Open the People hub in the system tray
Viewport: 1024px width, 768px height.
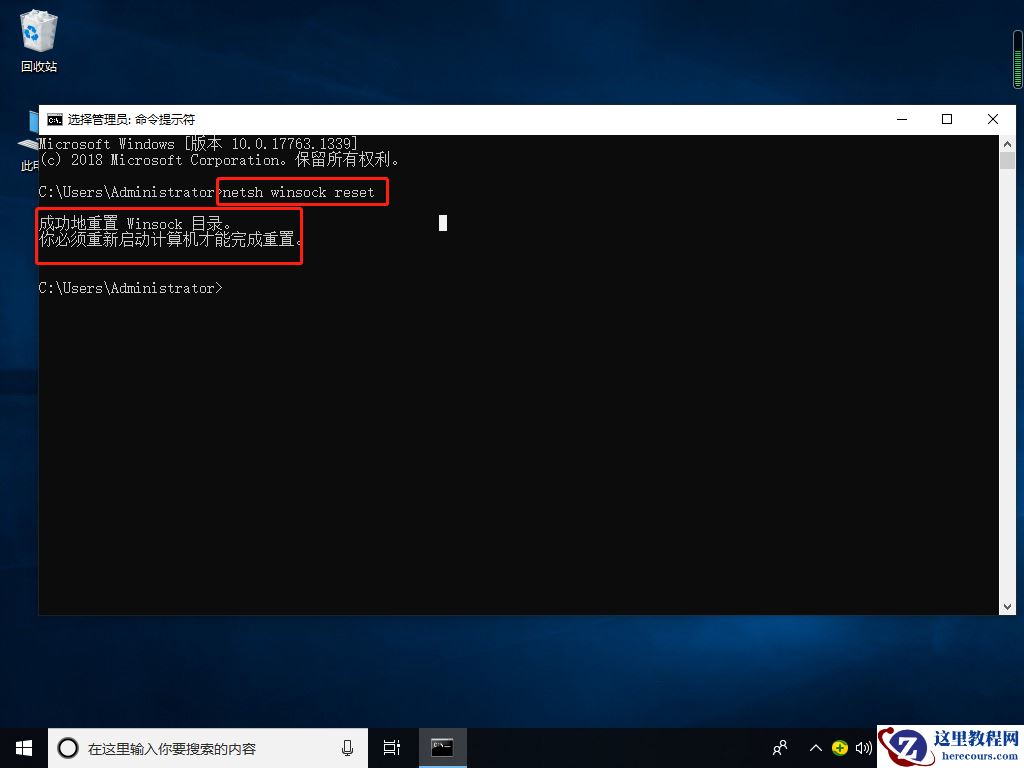(x=779, y=747)
